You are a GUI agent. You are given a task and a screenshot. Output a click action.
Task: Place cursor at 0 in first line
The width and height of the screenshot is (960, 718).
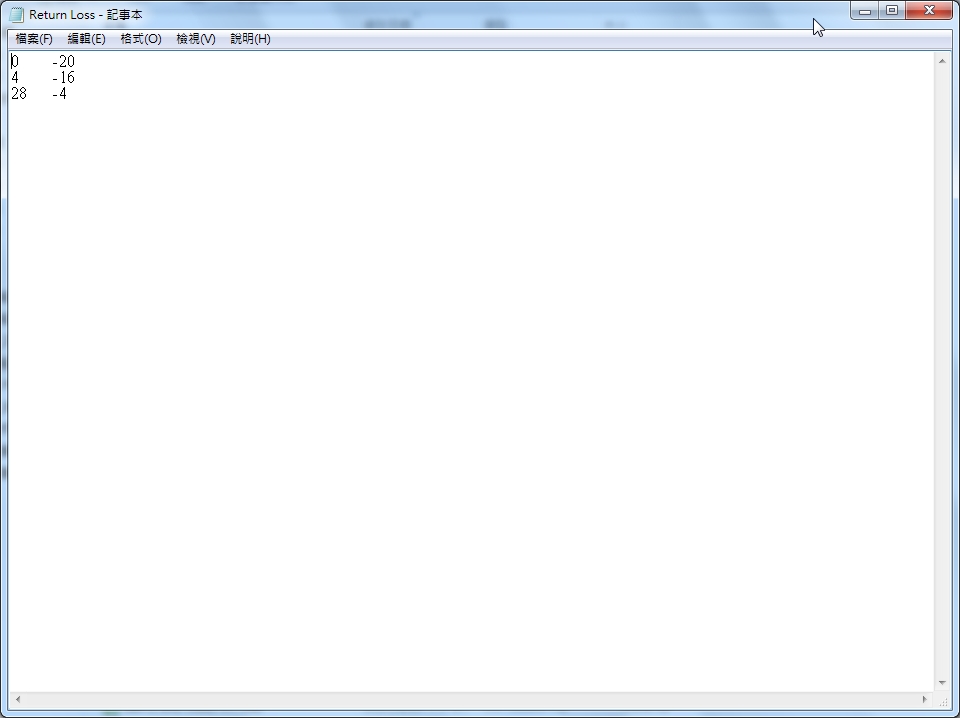(x=15, y=61)
